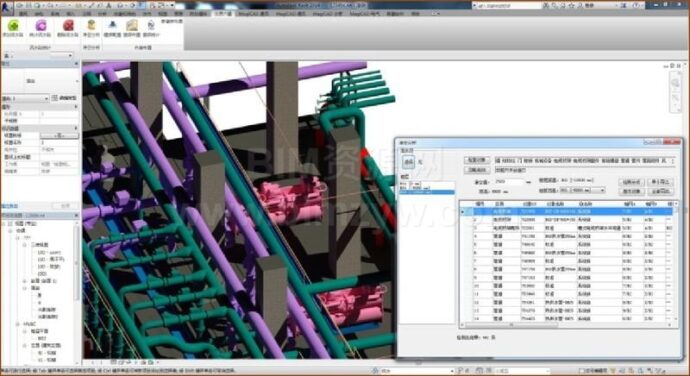The height and width of the screenshot is (376, 690).
Task: Click the red delete icon in ribbon
Action: tap(68, 26)
